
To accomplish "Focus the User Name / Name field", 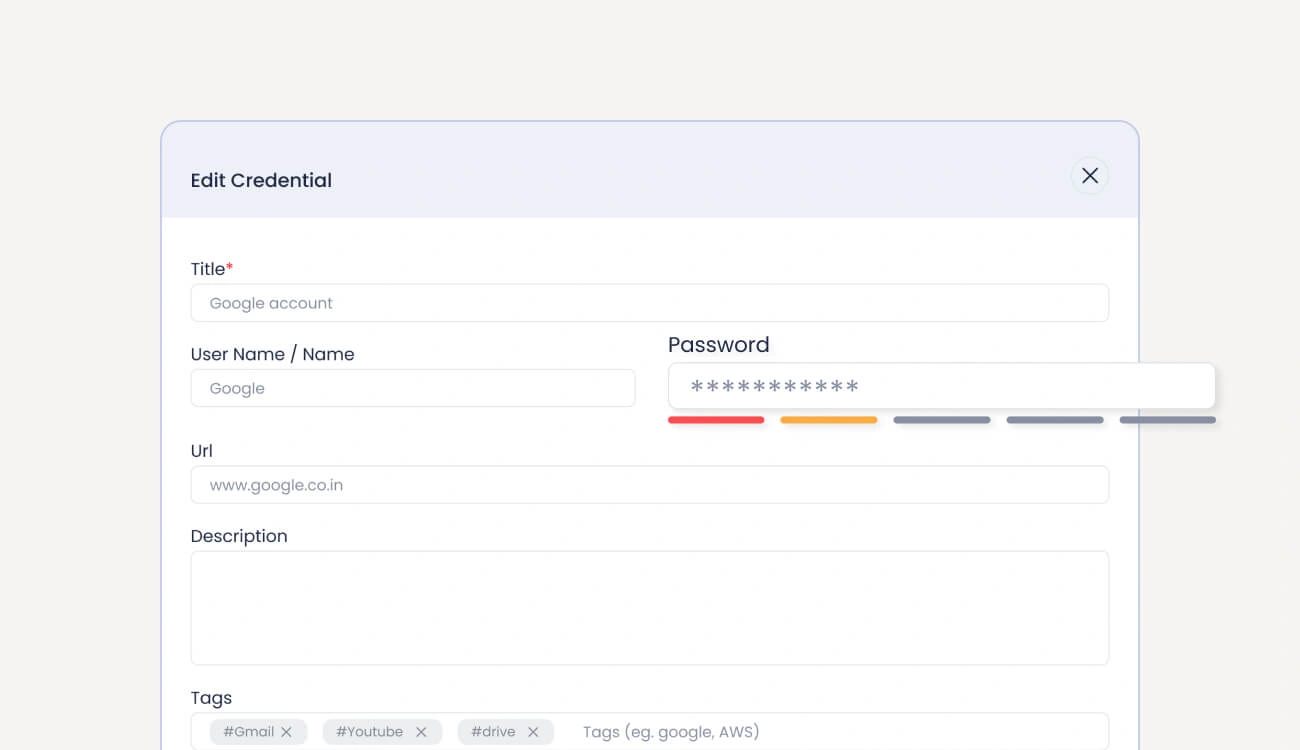I will 413,388.
